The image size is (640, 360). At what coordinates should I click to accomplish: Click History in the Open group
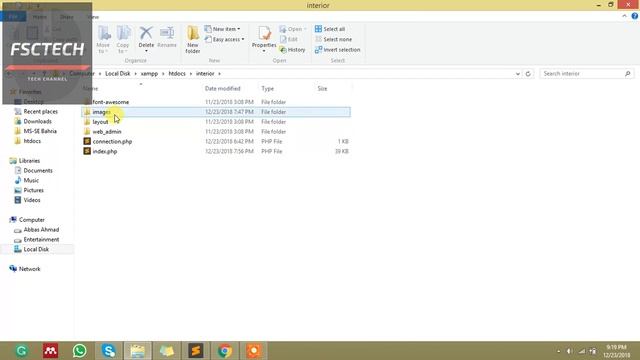coord(292,50)
